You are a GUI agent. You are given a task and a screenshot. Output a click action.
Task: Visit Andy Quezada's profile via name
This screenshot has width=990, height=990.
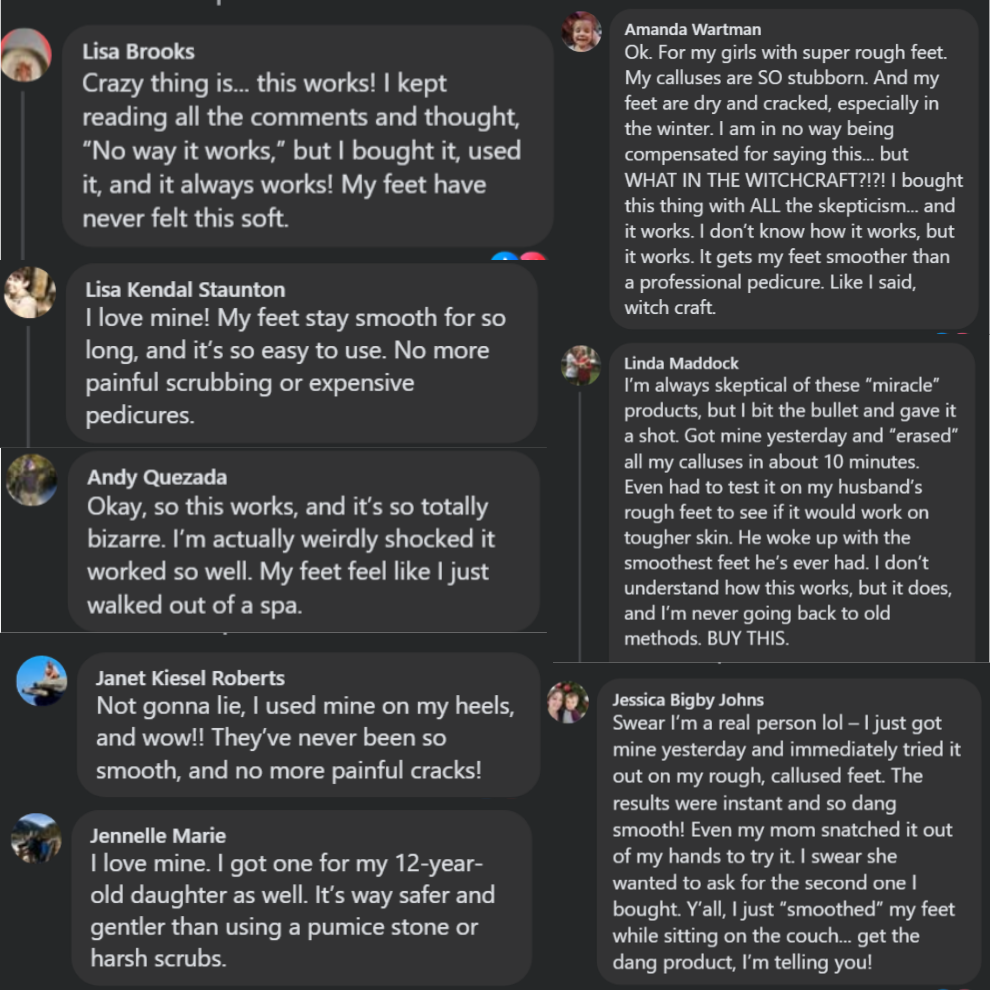(157, 477)
